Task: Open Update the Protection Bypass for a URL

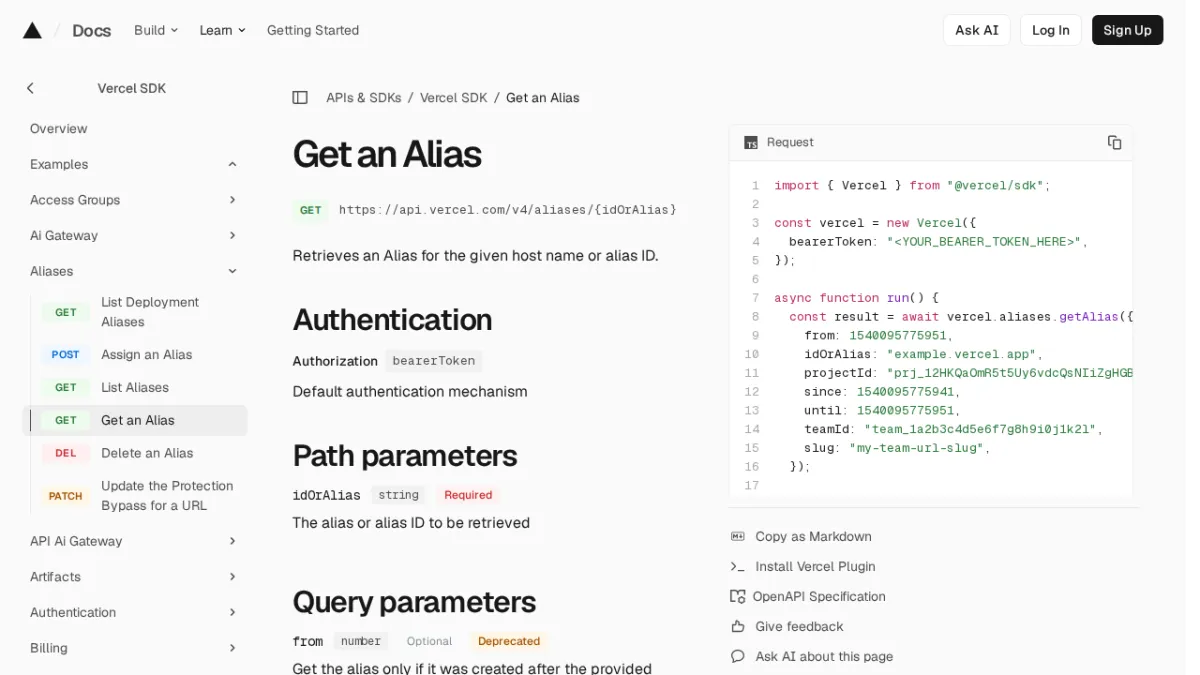Action: [167, 496]
